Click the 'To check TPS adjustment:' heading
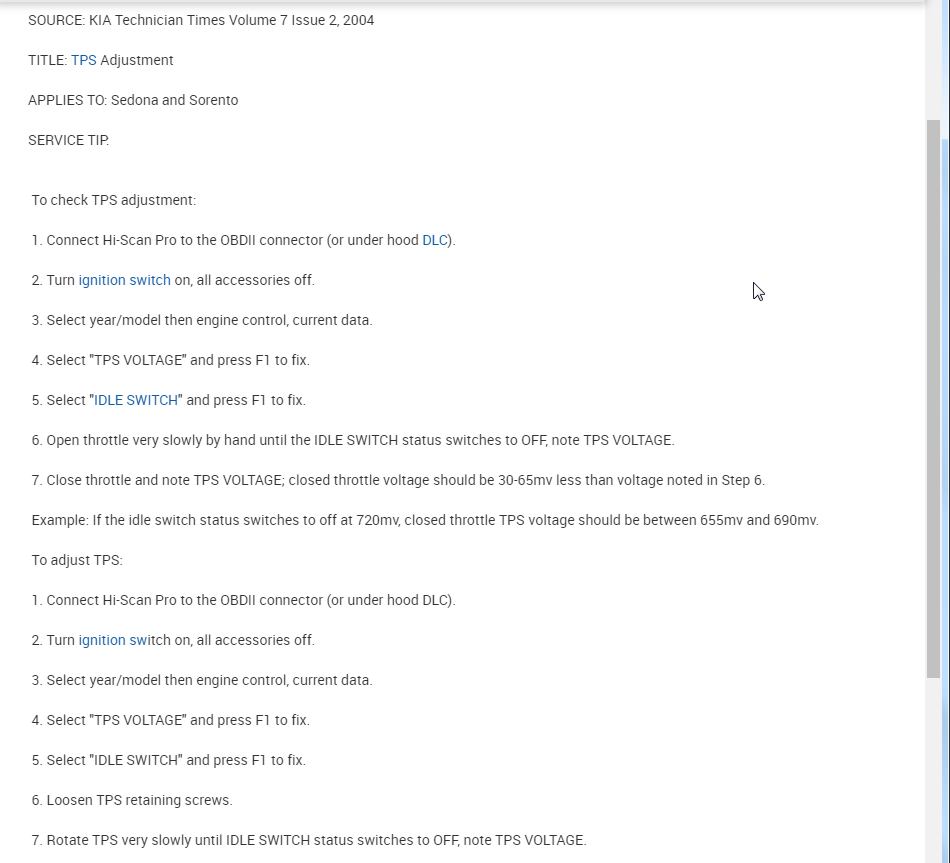Image resolution: width=950 pixels, height=863 pixels. coord(113,200)
